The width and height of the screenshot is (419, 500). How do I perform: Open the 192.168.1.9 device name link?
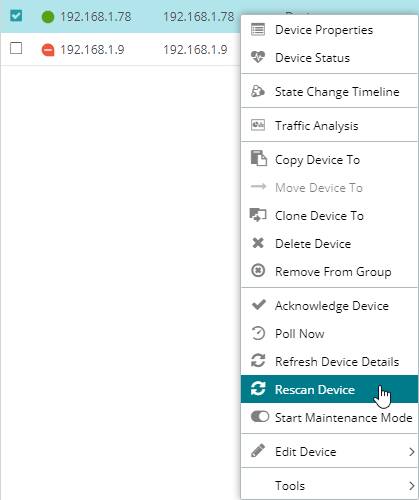(92, 49)
